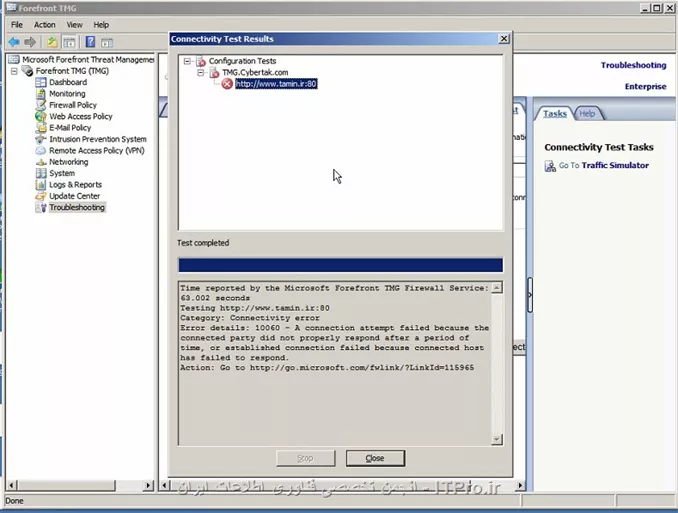Image resolution: width=678 pixels, height=513 pixels.
Task: Switch to the Tasks tab
Action: point(554,113)
